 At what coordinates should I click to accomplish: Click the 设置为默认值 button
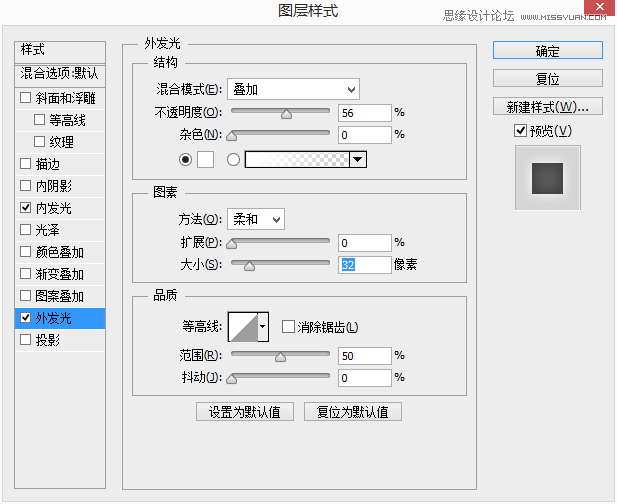245,412
